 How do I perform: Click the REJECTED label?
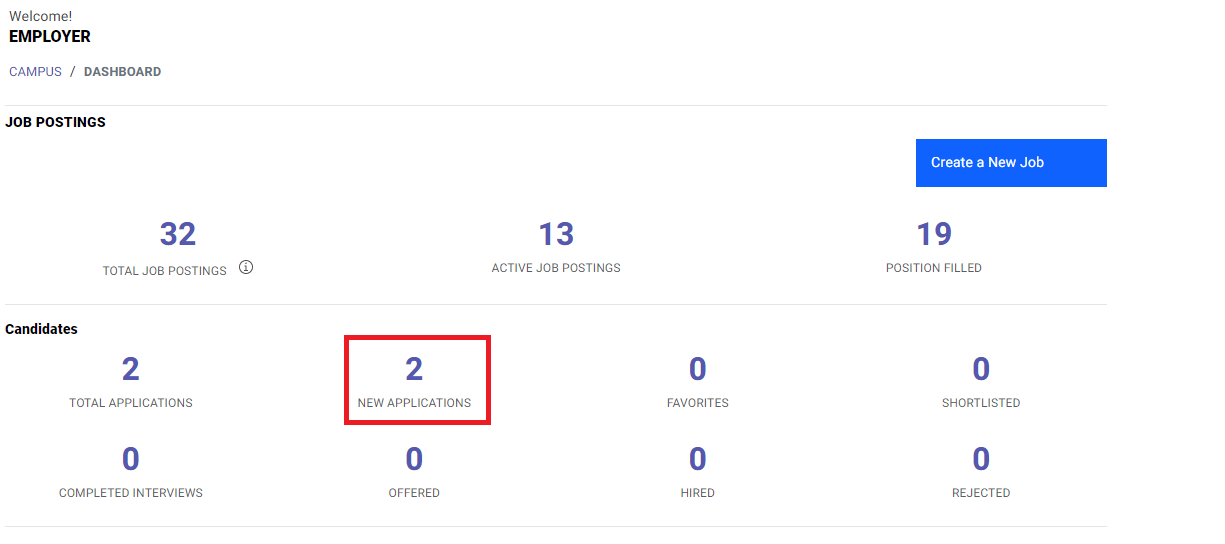pos(981,493)
